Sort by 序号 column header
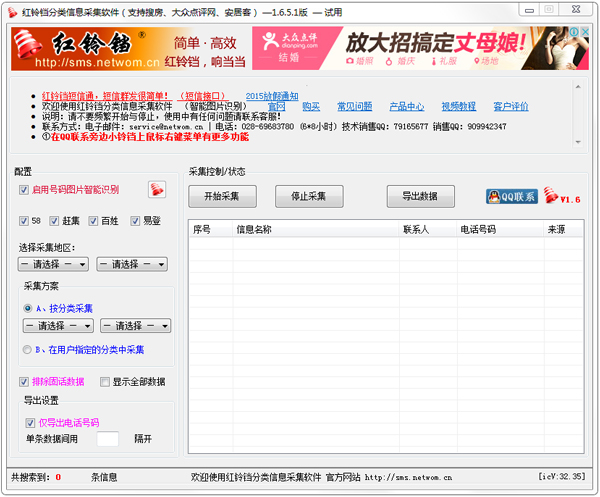The width and height of the screenshot is (600, 497). pos(211,230)
